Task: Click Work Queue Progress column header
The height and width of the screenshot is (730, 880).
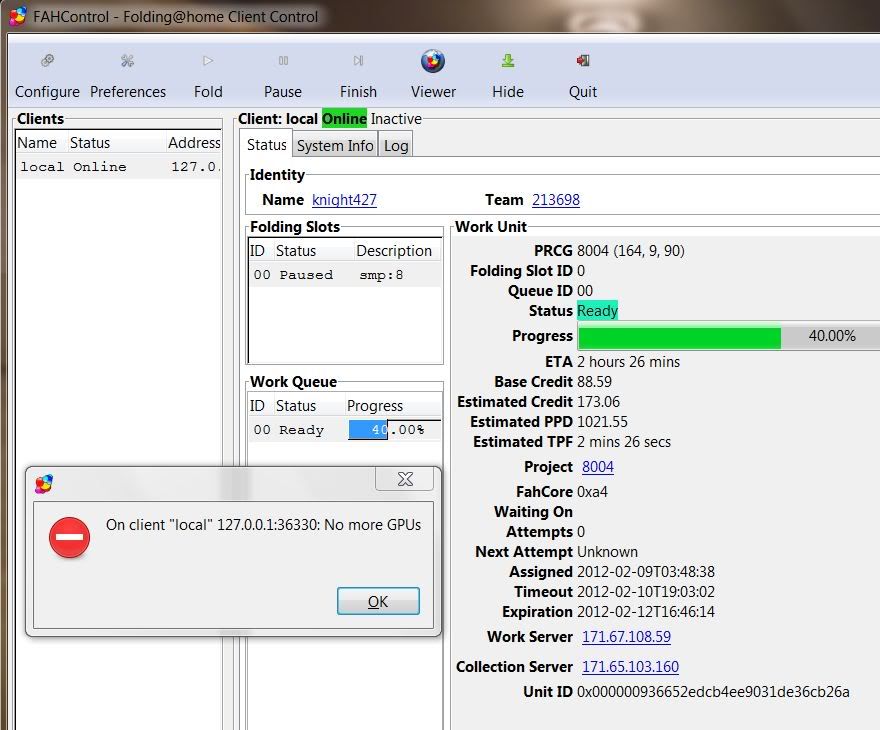Action: 392,406
